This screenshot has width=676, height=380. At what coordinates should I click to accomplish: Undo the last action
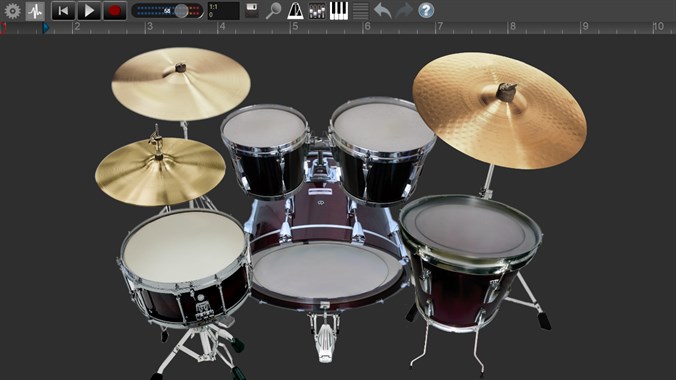(382, 11)
